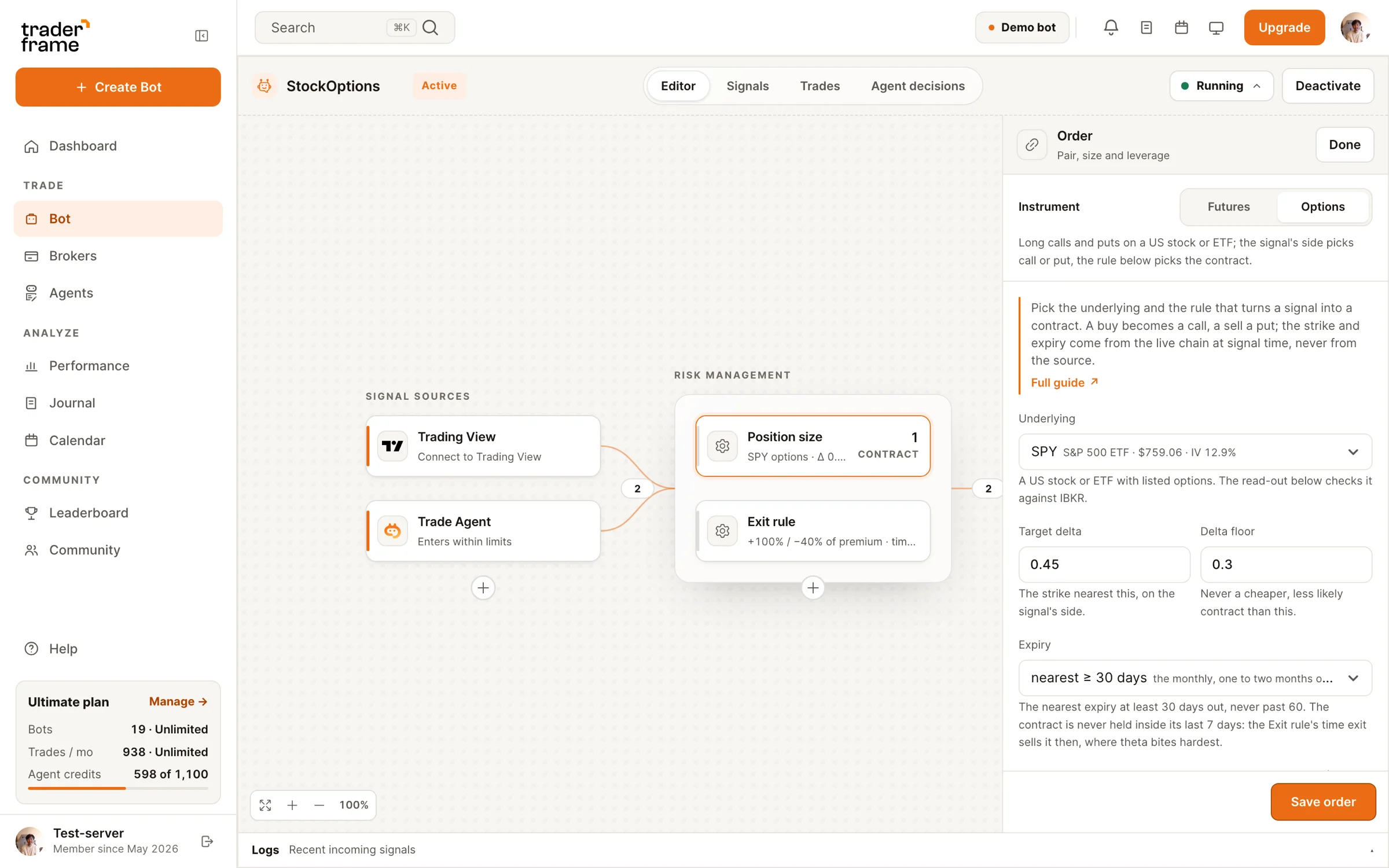Log out via the sign-out icon

207,841
